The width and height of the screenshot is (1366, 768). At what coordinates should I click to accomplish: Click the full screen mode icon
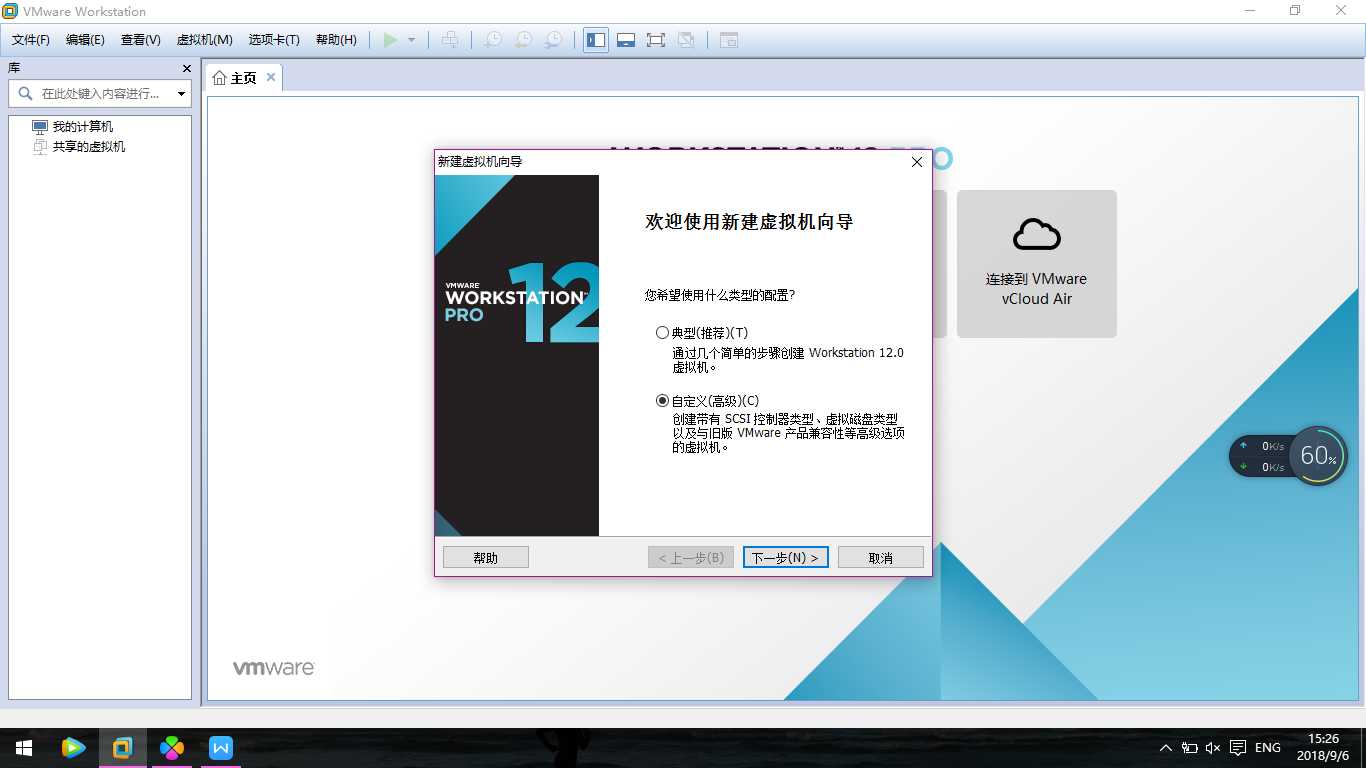[656, 40]
